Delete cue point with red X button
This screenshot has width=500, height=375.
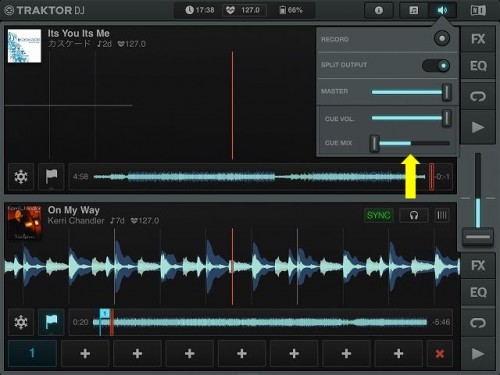440,353
